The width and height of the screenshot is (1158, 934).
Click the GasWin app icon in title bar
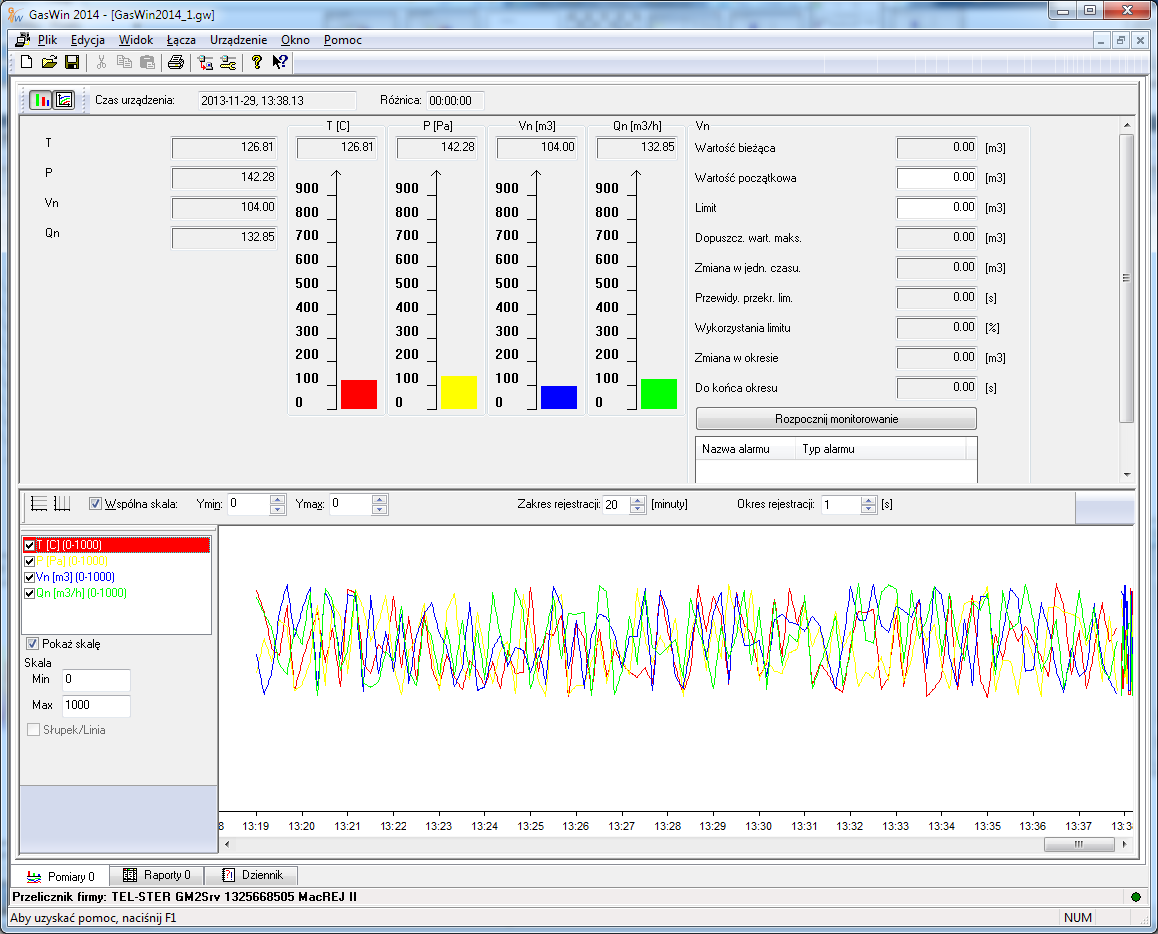coord(15,14)
